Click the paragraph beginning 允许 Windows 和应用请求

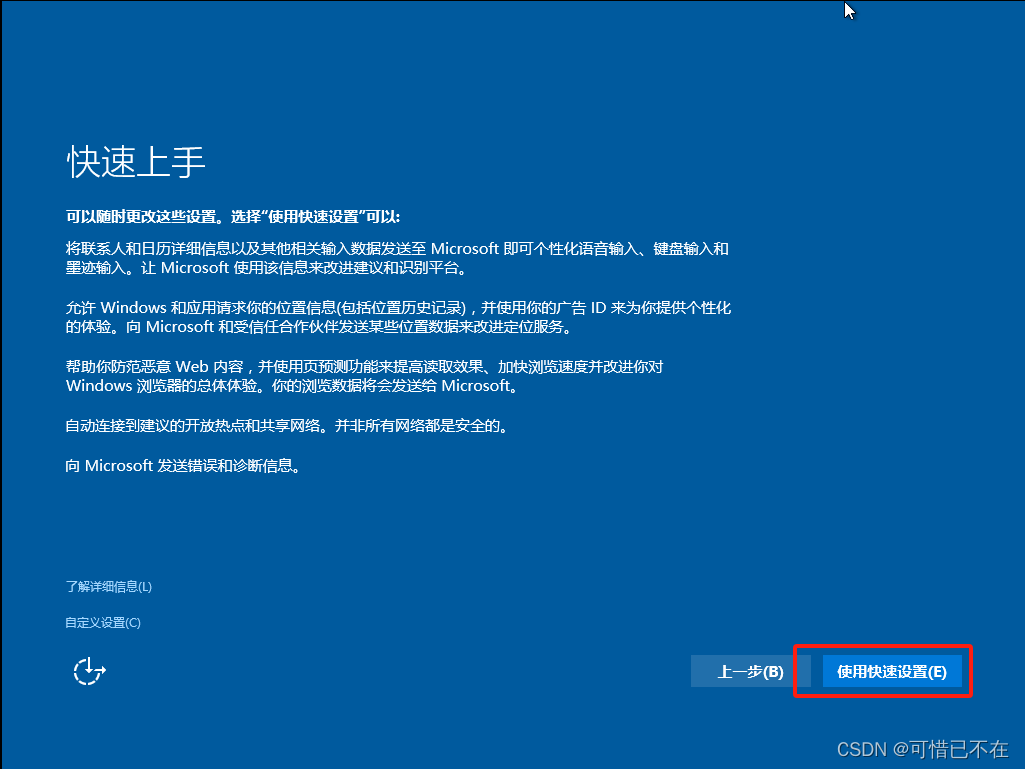(398, 317)
